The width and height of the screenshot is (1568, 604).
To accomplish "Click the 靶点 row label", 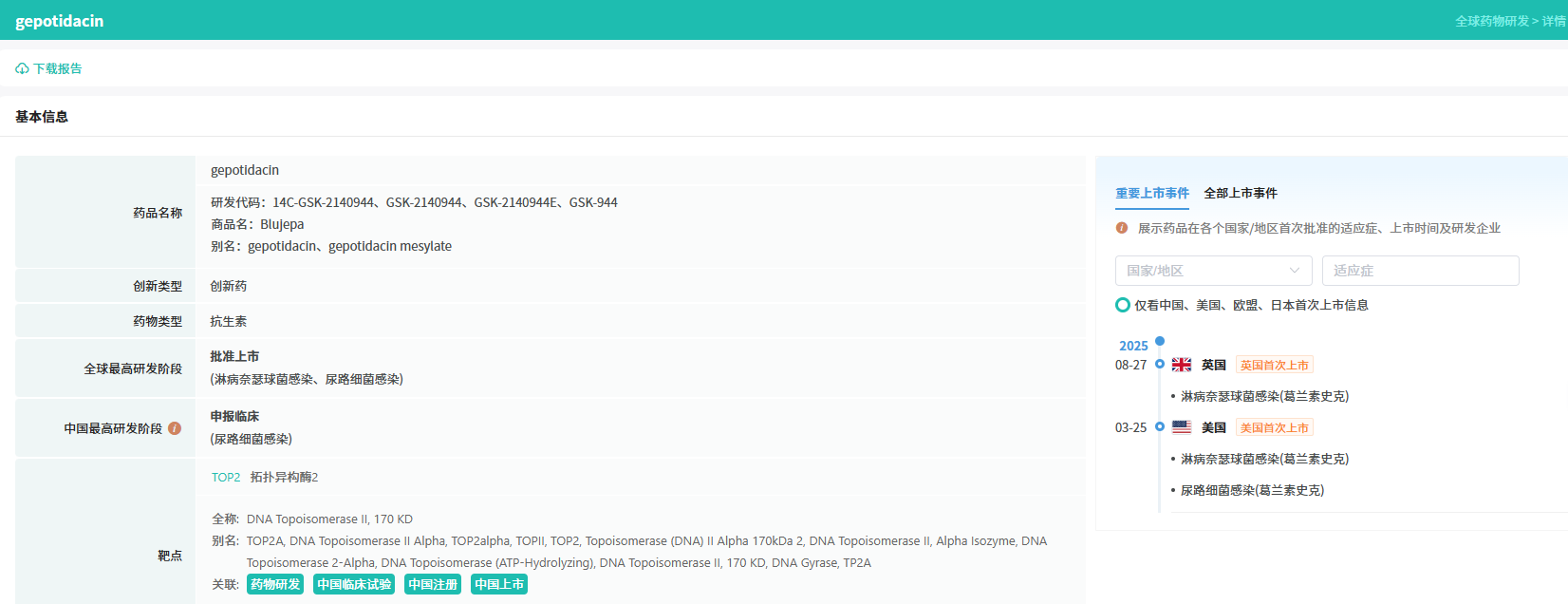I will tap(170, 556).
